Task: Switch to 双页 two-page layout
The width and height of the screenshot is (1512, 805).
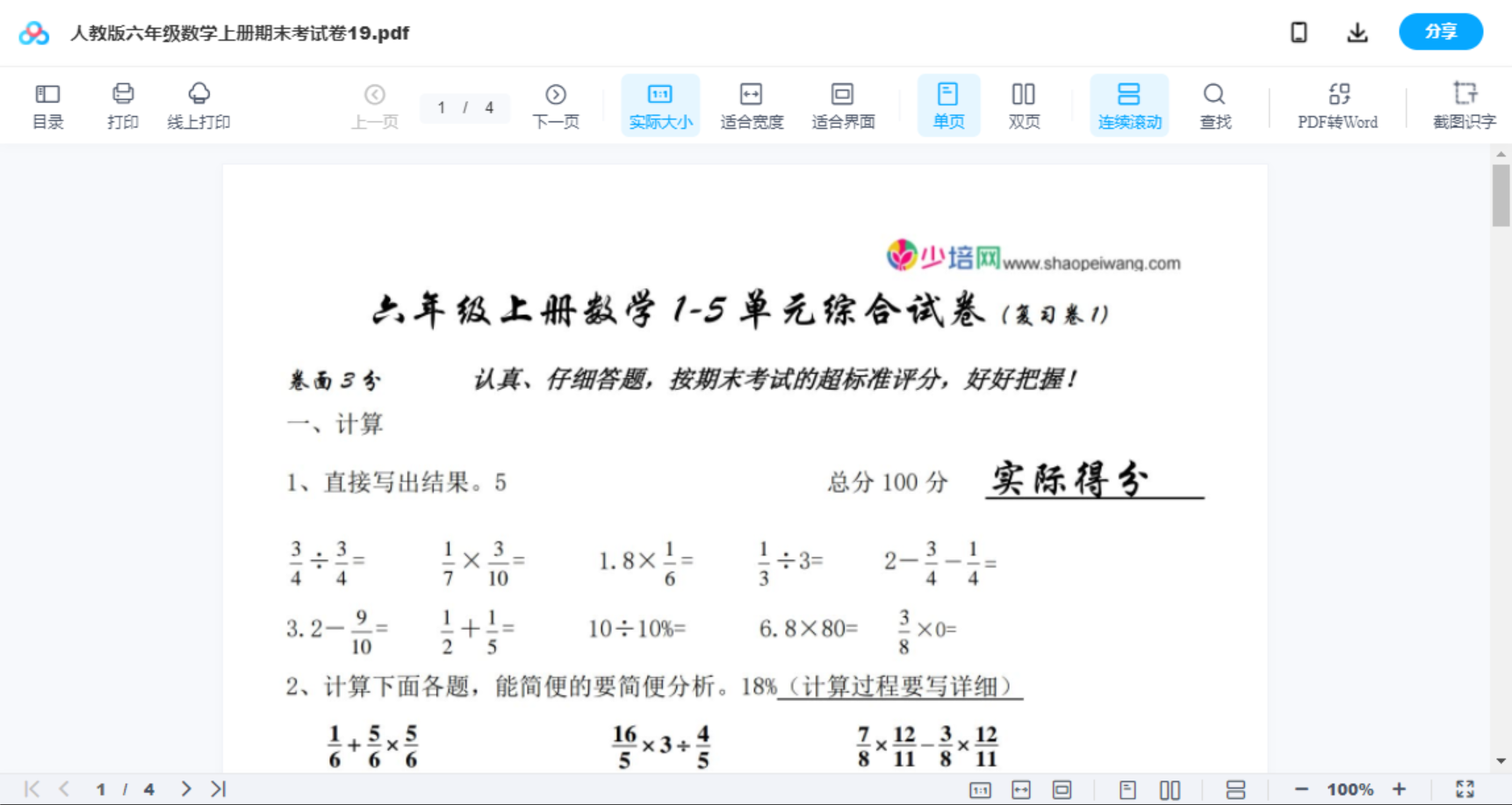Action: pyautogui.click(x=1024, y=104)
